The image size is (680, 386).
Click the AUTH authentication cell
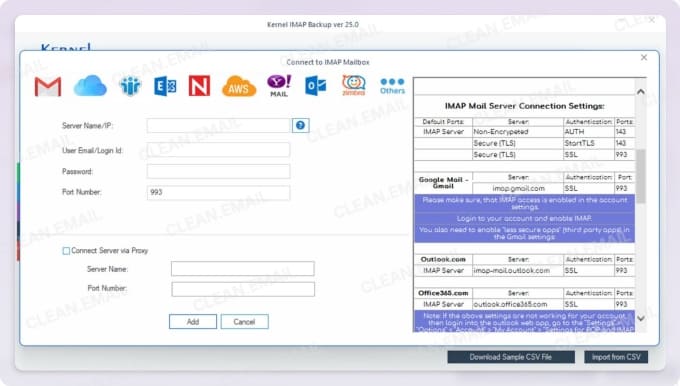[589, 131]
